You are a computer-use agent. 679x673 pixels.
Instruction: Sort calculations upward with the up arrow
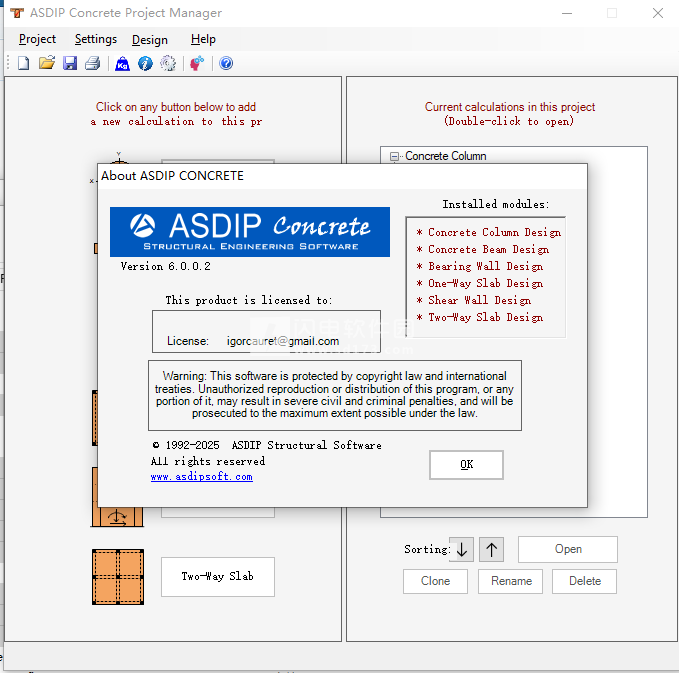(491, 550)
